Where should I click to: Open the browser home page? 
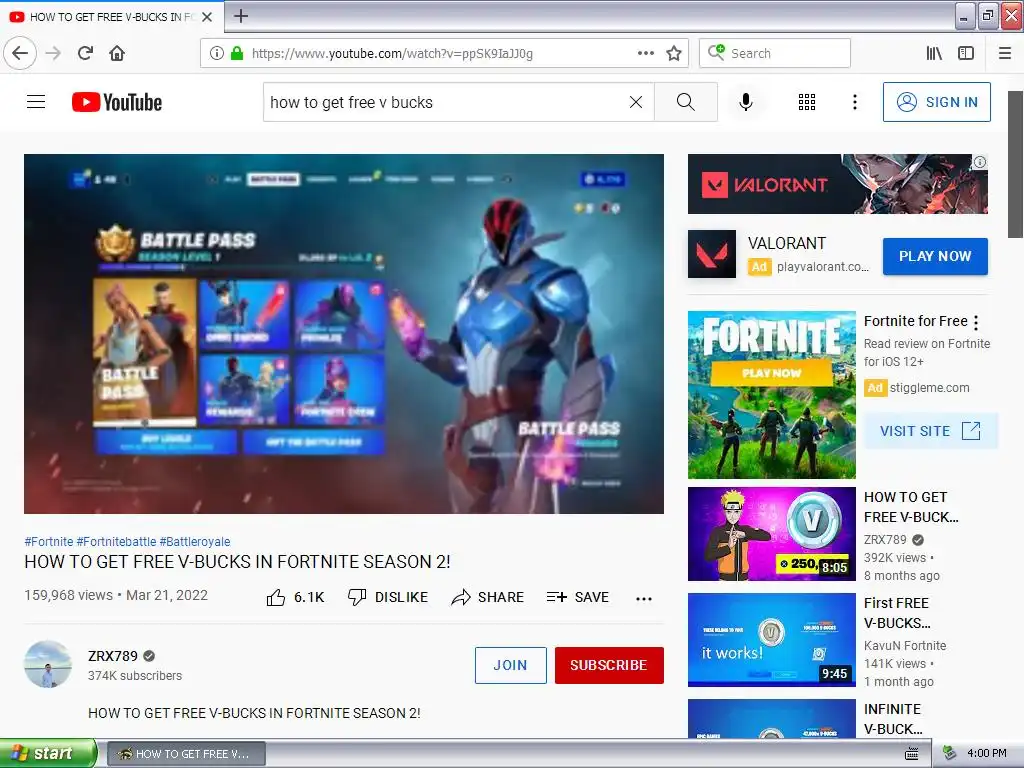[x=117, y=53]
